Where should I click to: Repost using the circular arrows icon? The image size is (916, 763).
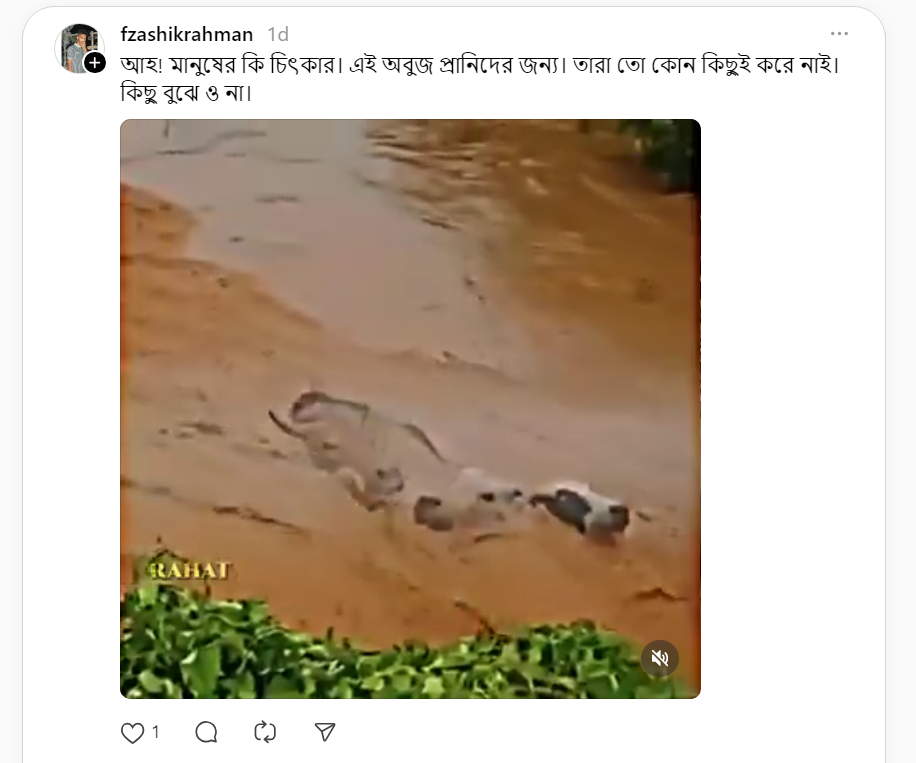(265, 732)
